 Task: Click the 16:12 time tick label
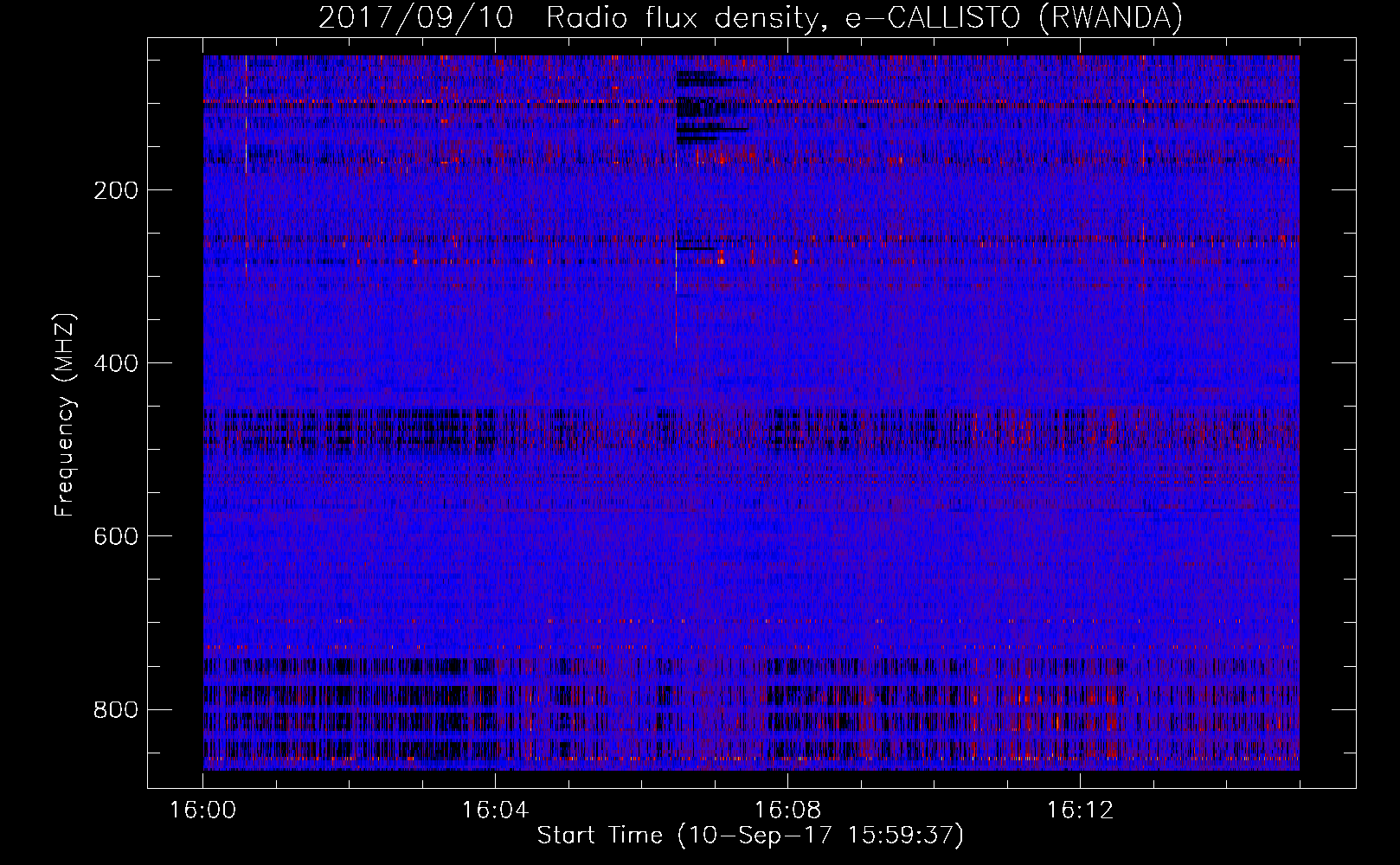(x=1080, y=811)
